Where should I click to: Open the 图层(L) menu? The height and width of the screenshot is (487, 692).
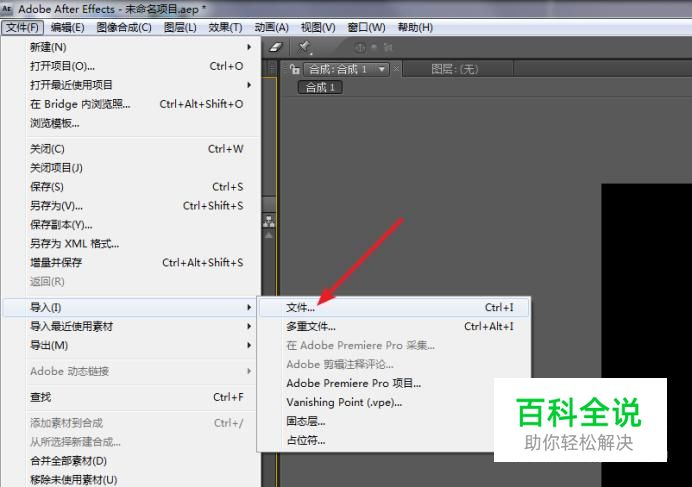[x=180, y=27]
